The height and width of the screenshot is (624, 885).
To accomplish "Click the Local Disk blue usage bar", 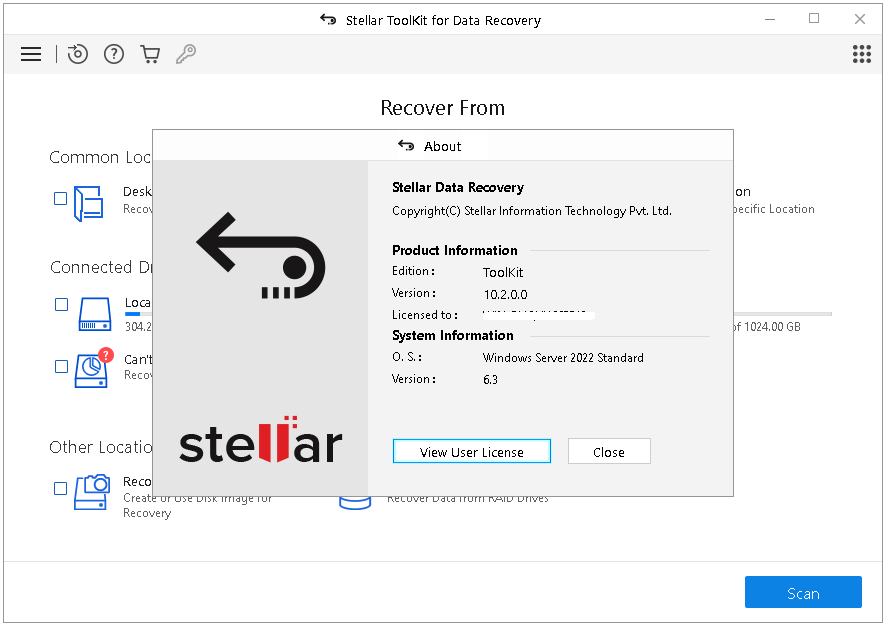I will point(132,314).
